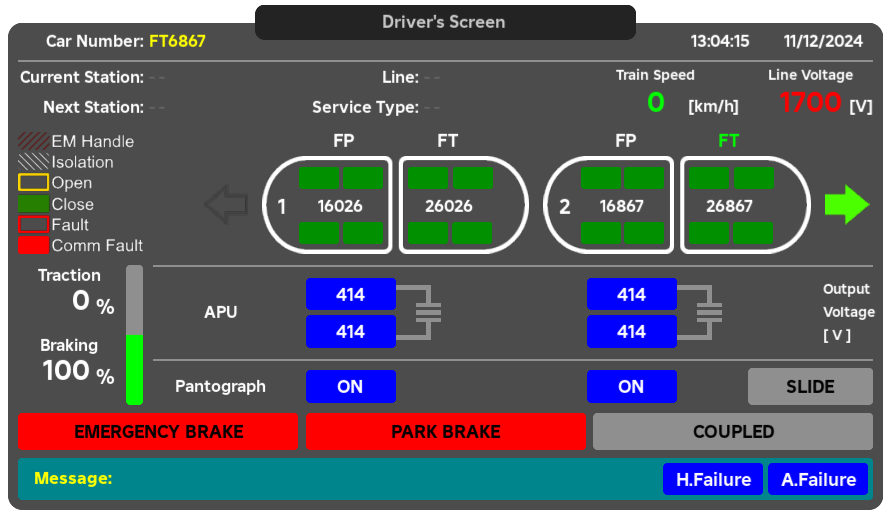887x514 pixels.
Task: Click the Driver's Screen title tab
Action: [445, 22]
